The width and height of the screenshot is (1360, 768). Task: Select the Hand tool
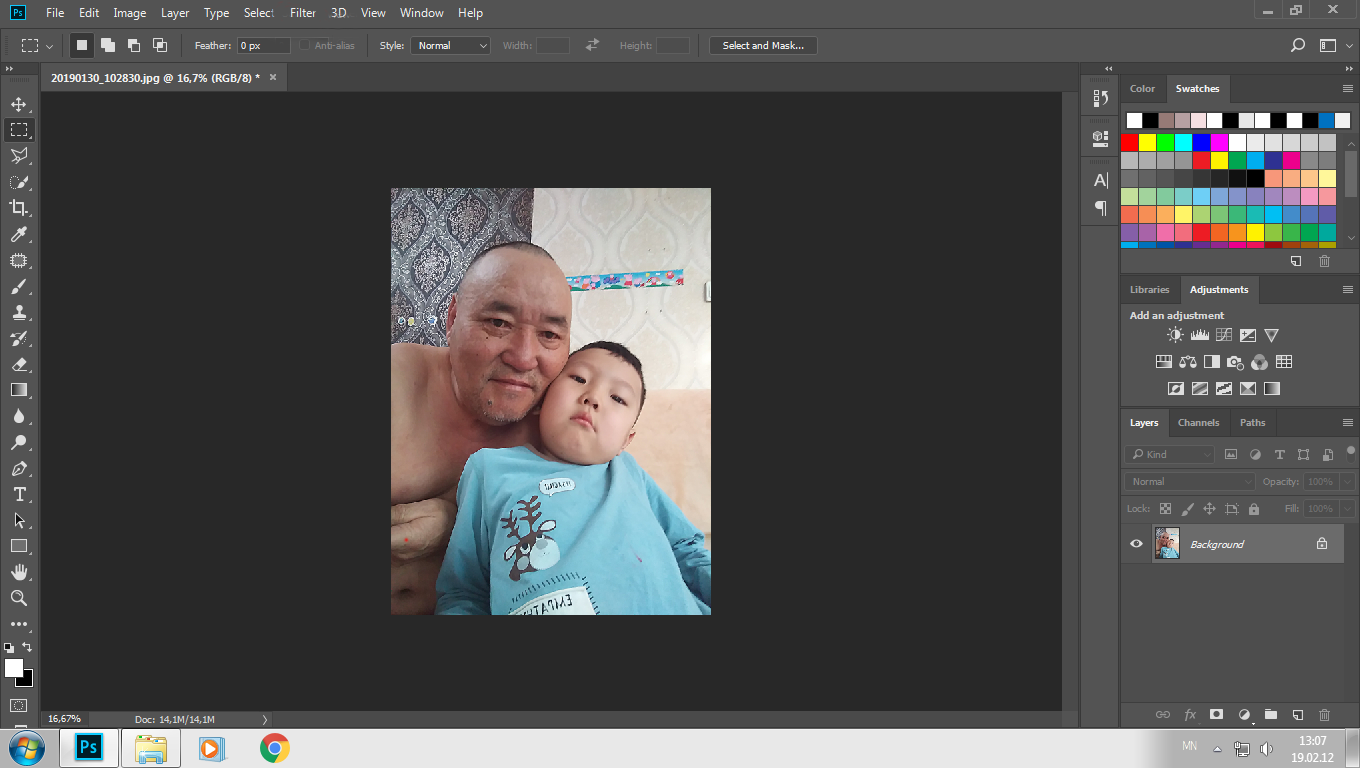19,572
